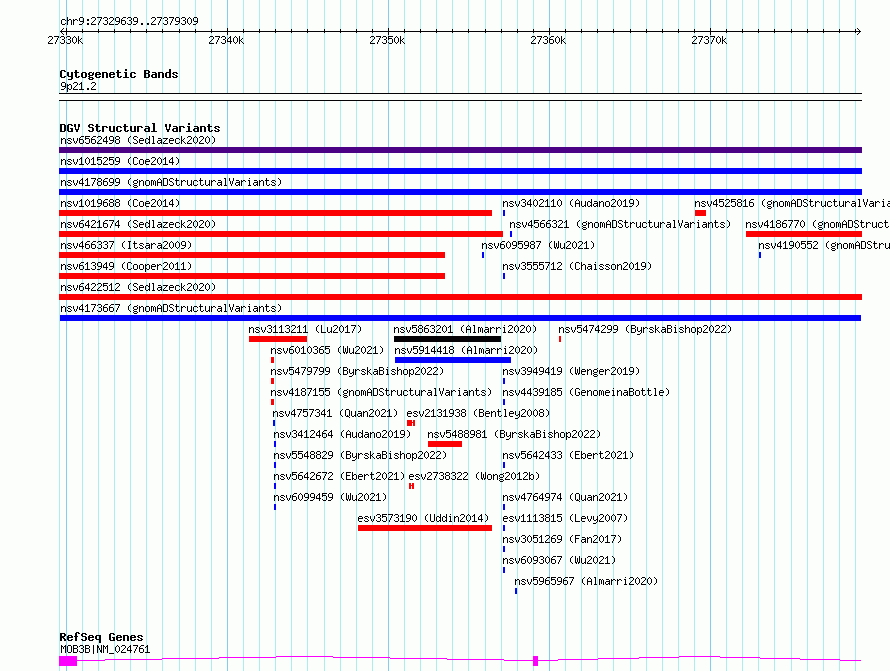Select nsv5642672 (Ebert2021) label

click(339, 476)
